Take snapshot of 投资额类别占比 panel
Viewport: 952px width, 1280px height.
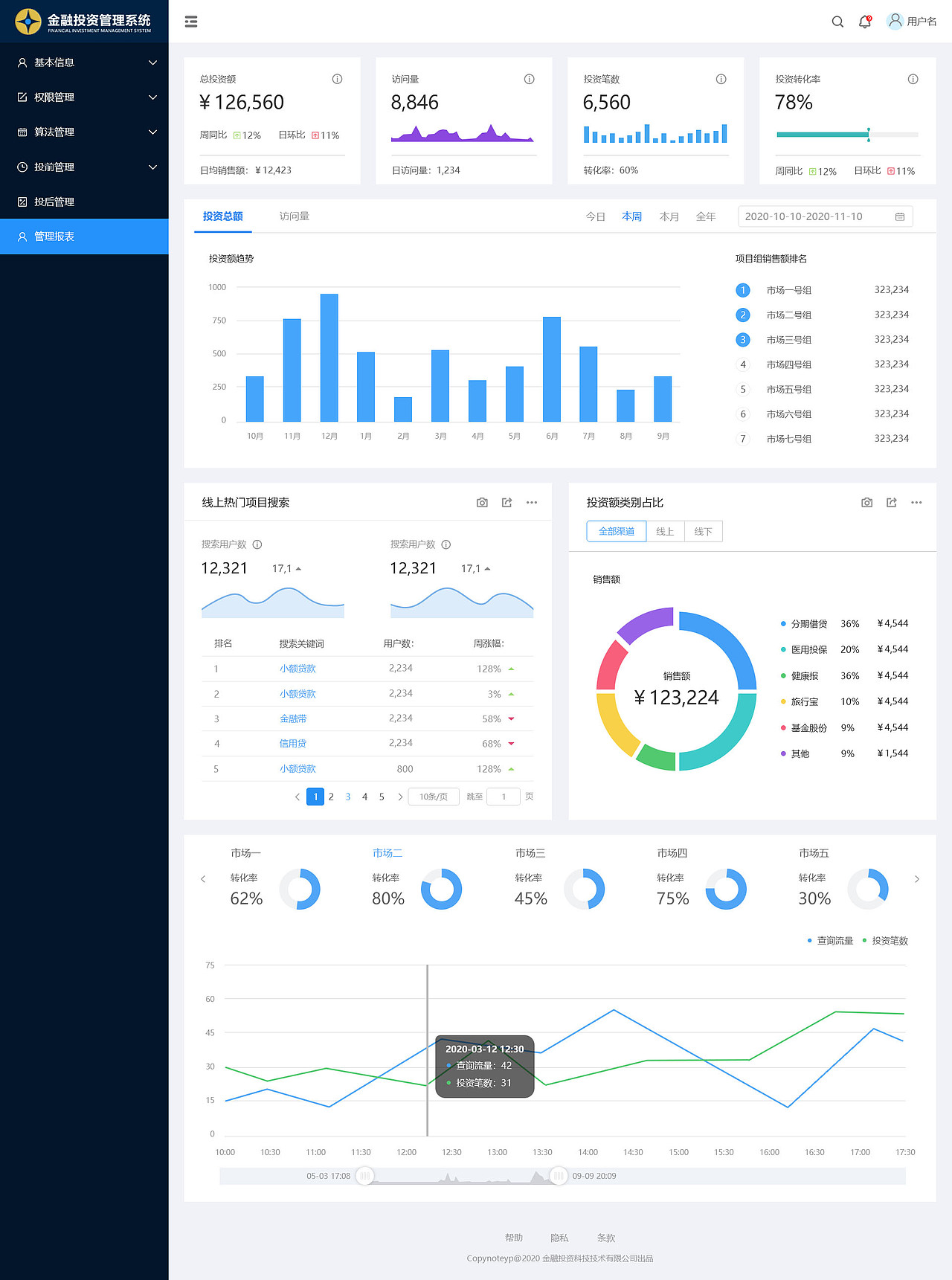(866, 503)
